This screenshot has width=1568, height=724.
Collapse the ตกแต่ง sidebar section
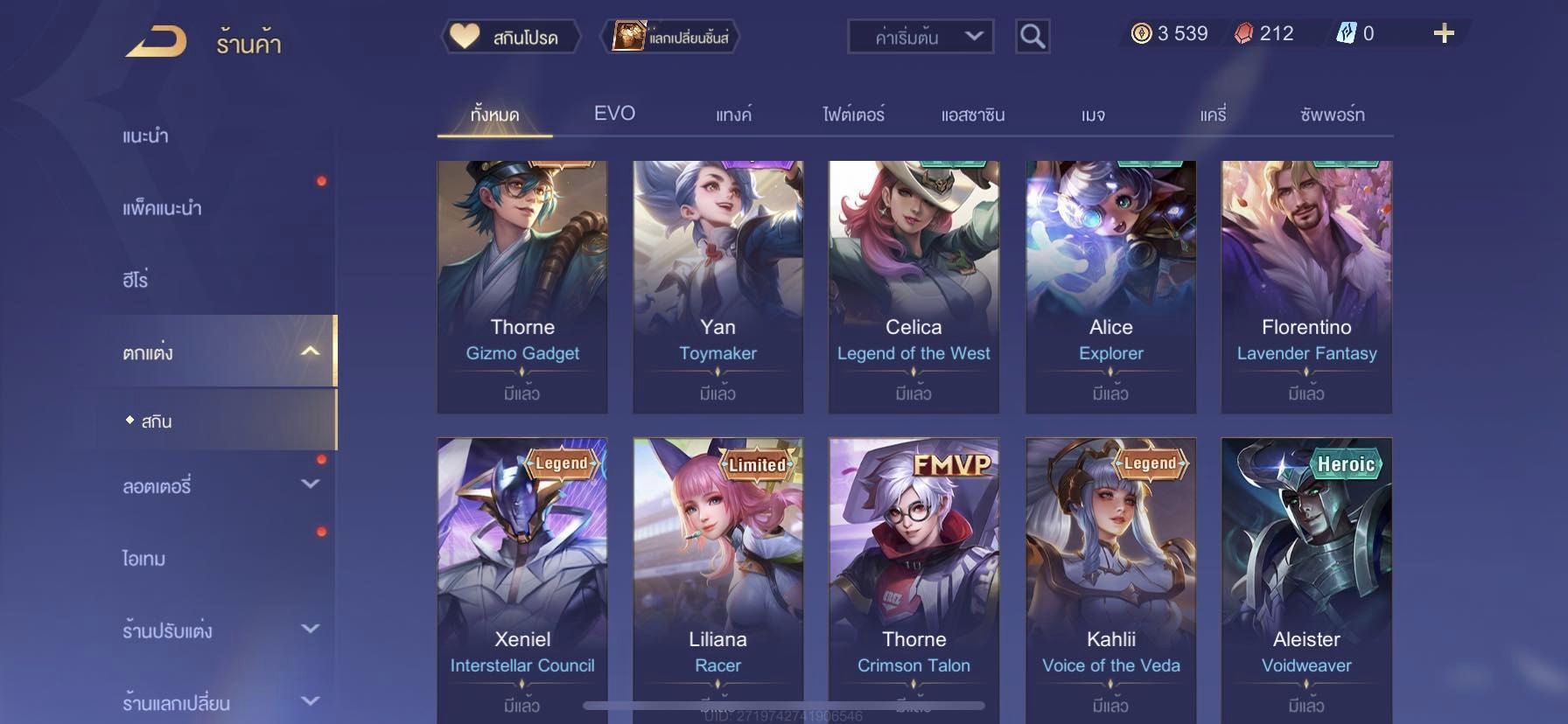[310, 352]
